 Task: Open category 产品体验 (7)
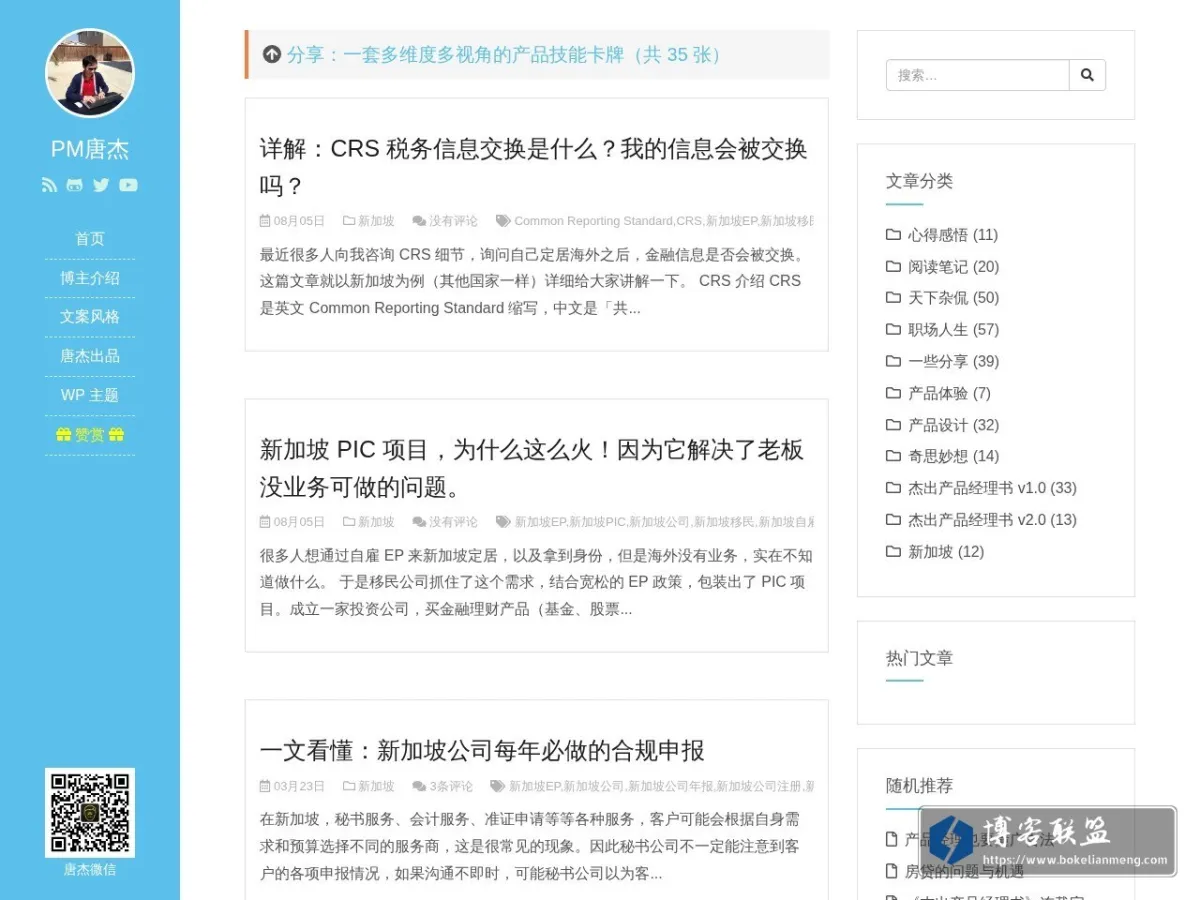point(949,394)
